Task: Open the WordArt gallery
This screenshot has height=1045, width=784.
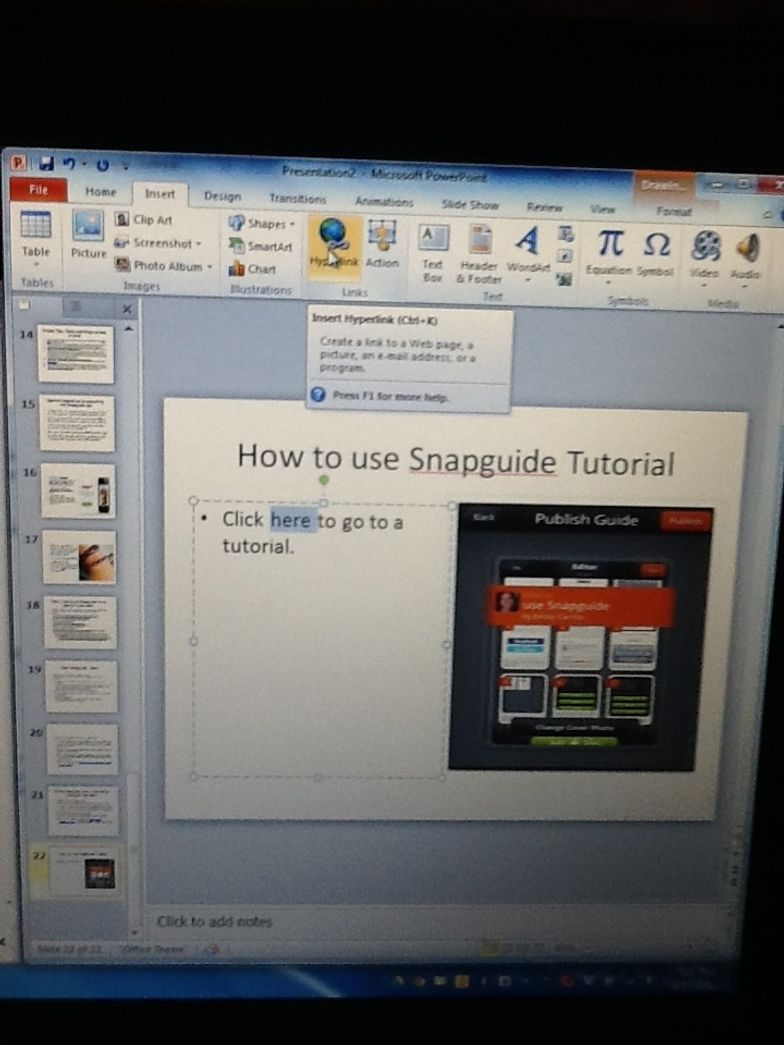Action: click(528, 252)
